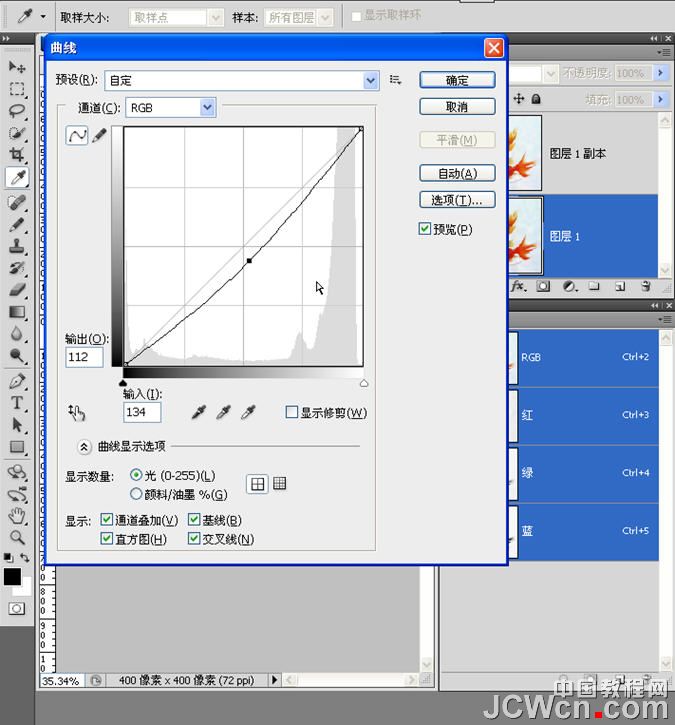Select the Gradient tool
The image size is (675, 725).
17,312
